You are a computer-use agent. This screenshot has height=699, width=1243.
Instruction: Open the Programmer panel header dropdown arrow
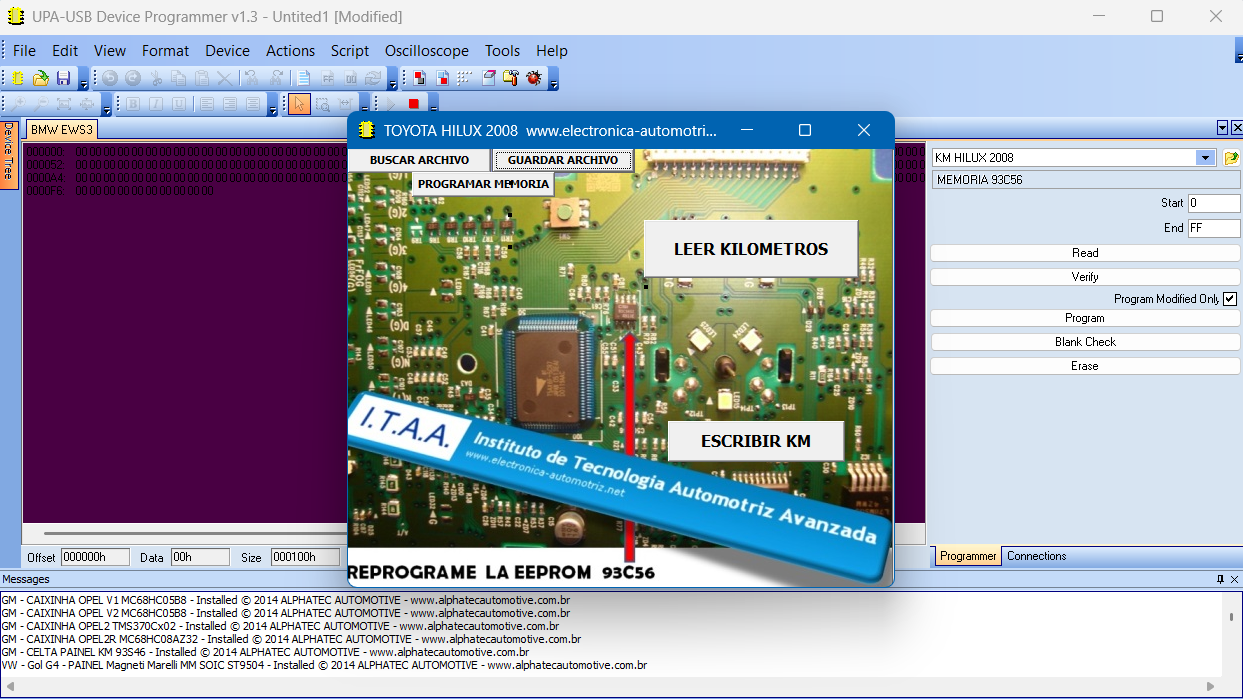coord(1222,128)
